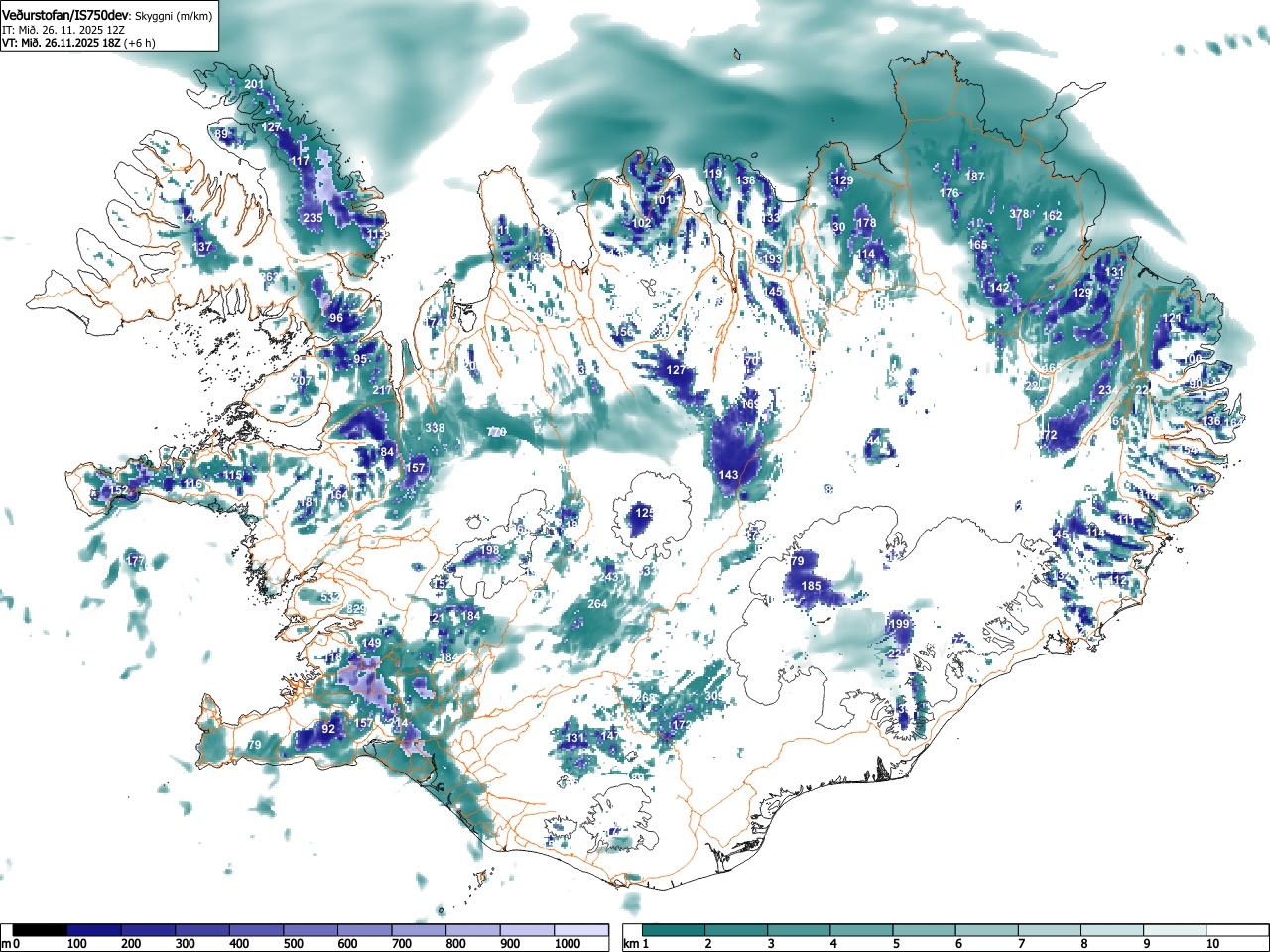1270x952 pixels.
Task: Click the map value 217
Action: pyautogui.click(x=382, y=390)
